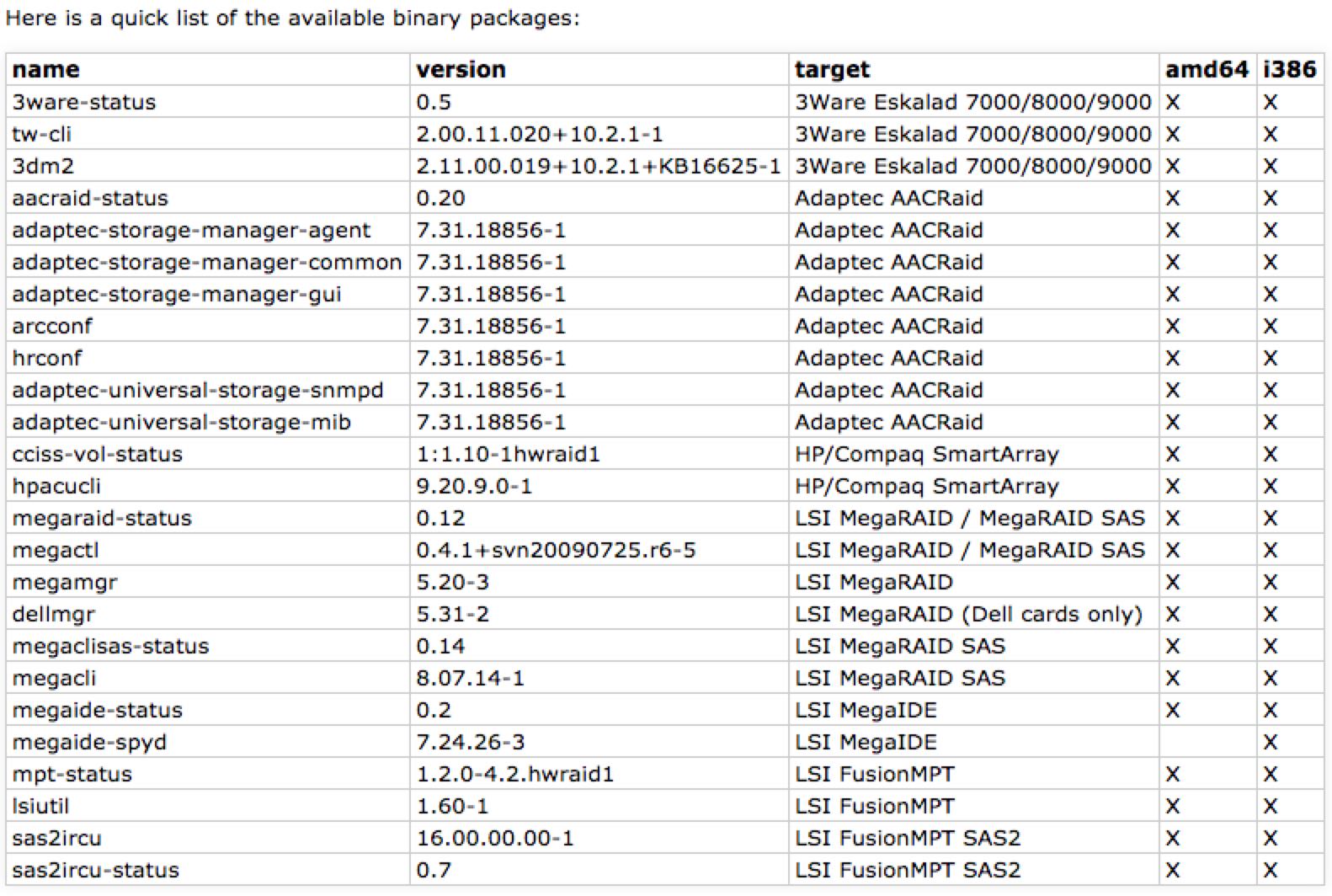This screenshot has height=896, width=1332.
Task: Select the "sas2ircu-status" package name
Action: [96, 870]
